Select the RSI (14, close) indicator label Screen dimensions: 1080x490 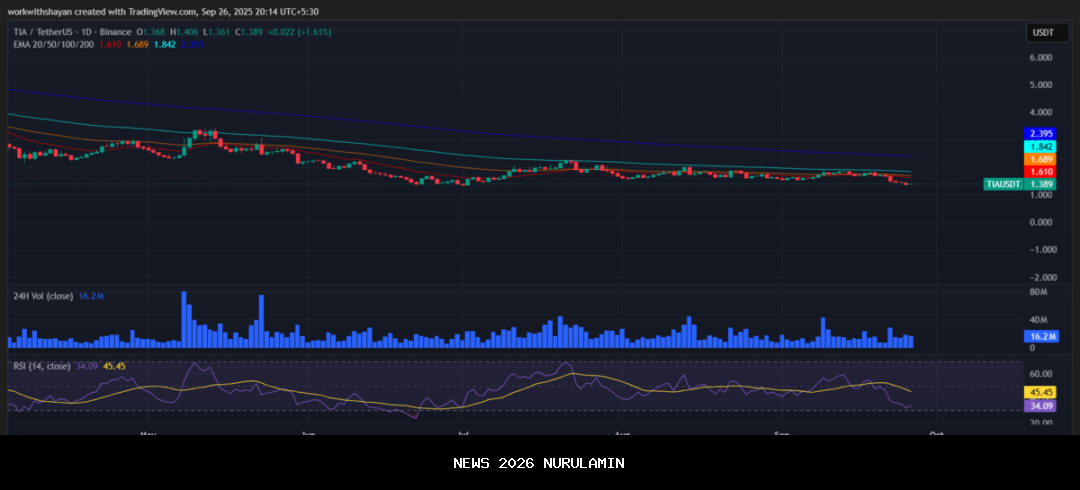tap(41, 366)
